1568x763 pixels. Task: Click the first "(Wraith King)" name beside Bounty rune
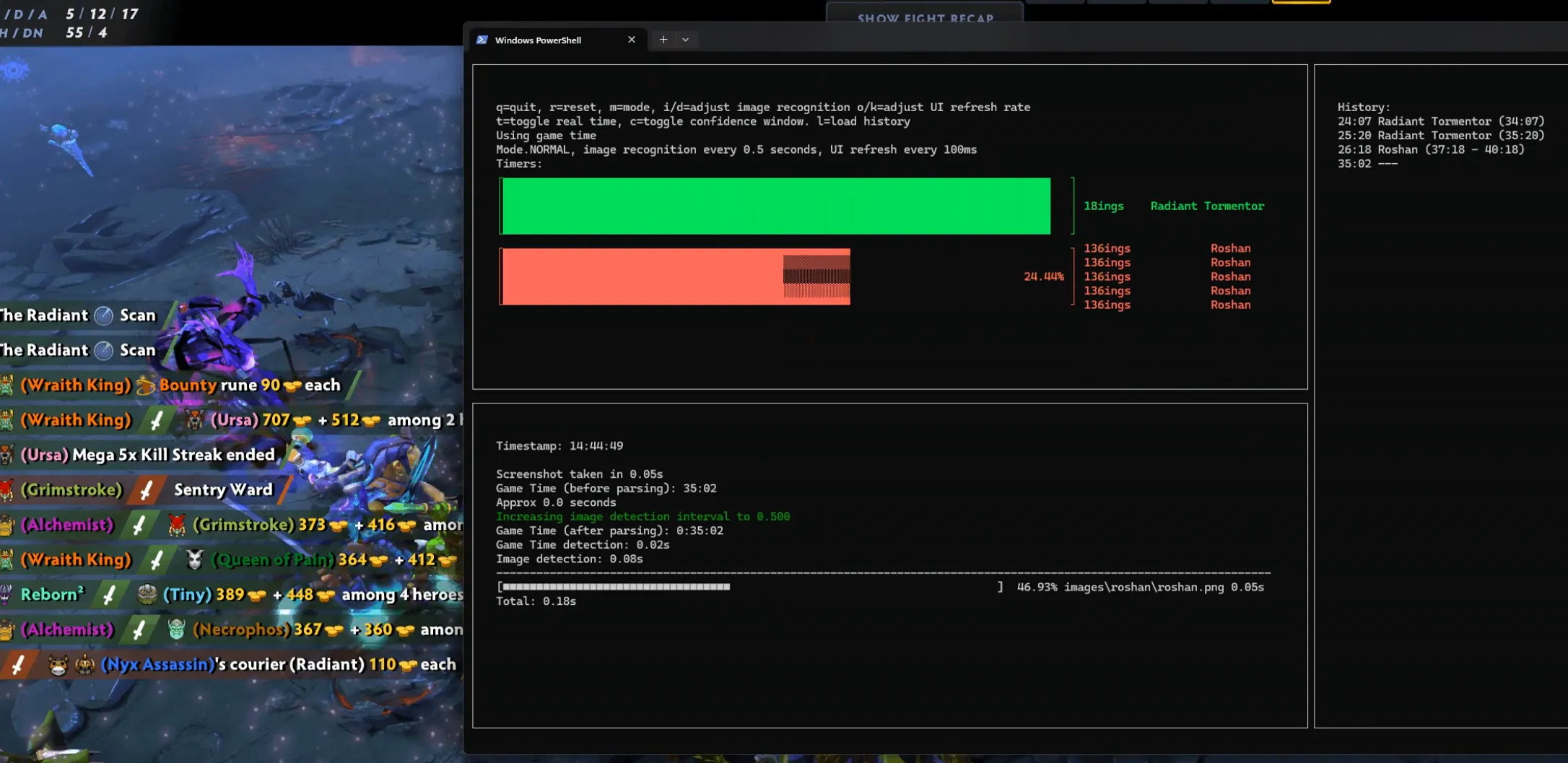[x=76, y=385]
